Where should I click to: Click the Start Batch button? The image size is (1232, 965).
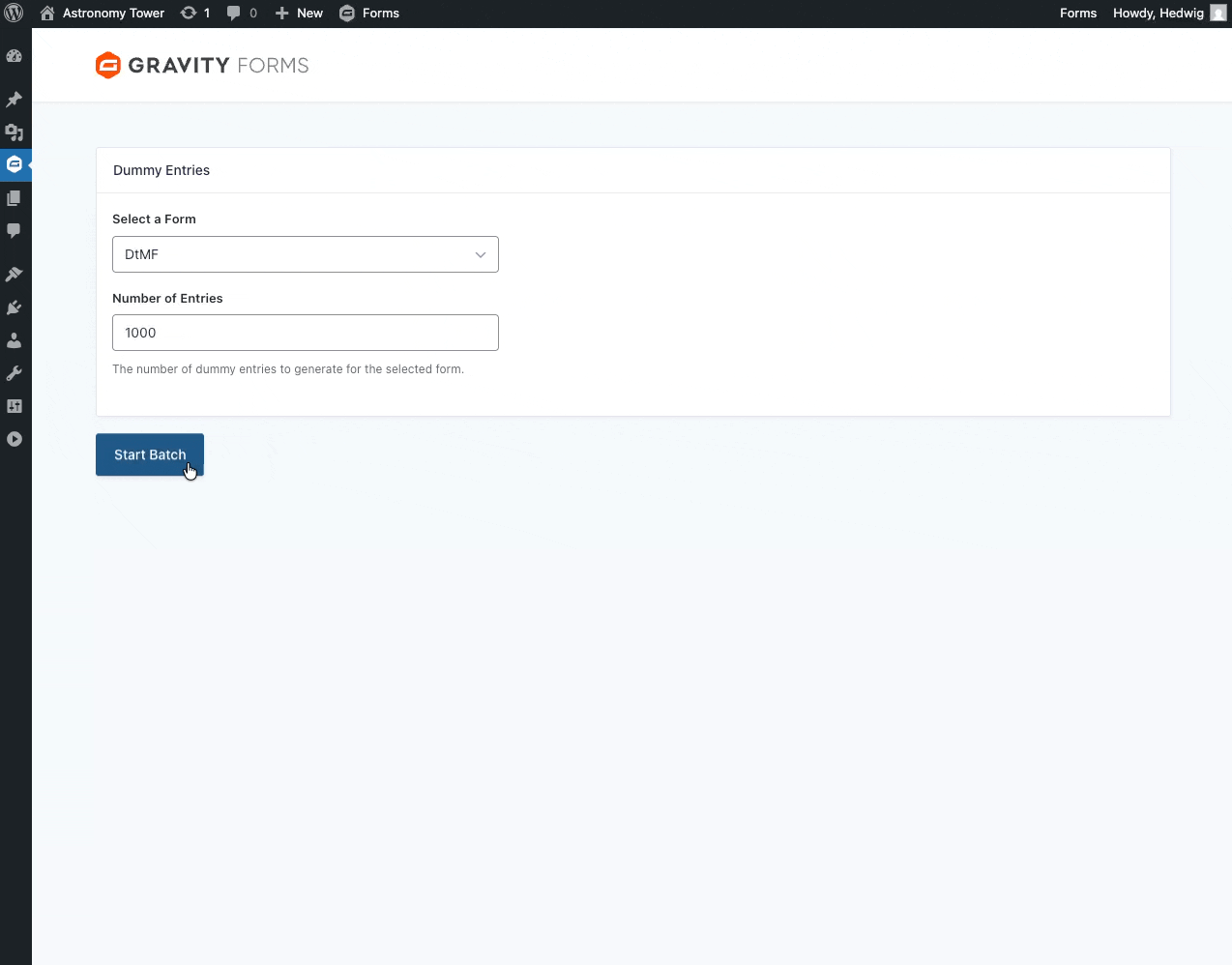click(x=150, y=454)
